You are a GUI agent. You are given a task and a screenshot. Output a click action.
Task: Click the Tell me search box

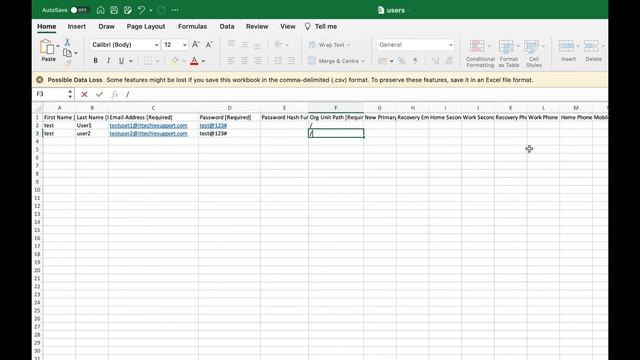click(321, 26)
